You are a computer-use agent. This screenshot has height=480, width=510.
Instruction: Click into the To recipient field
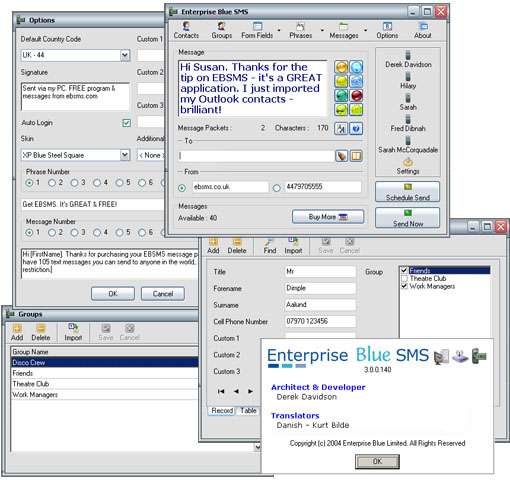(256, 156)
